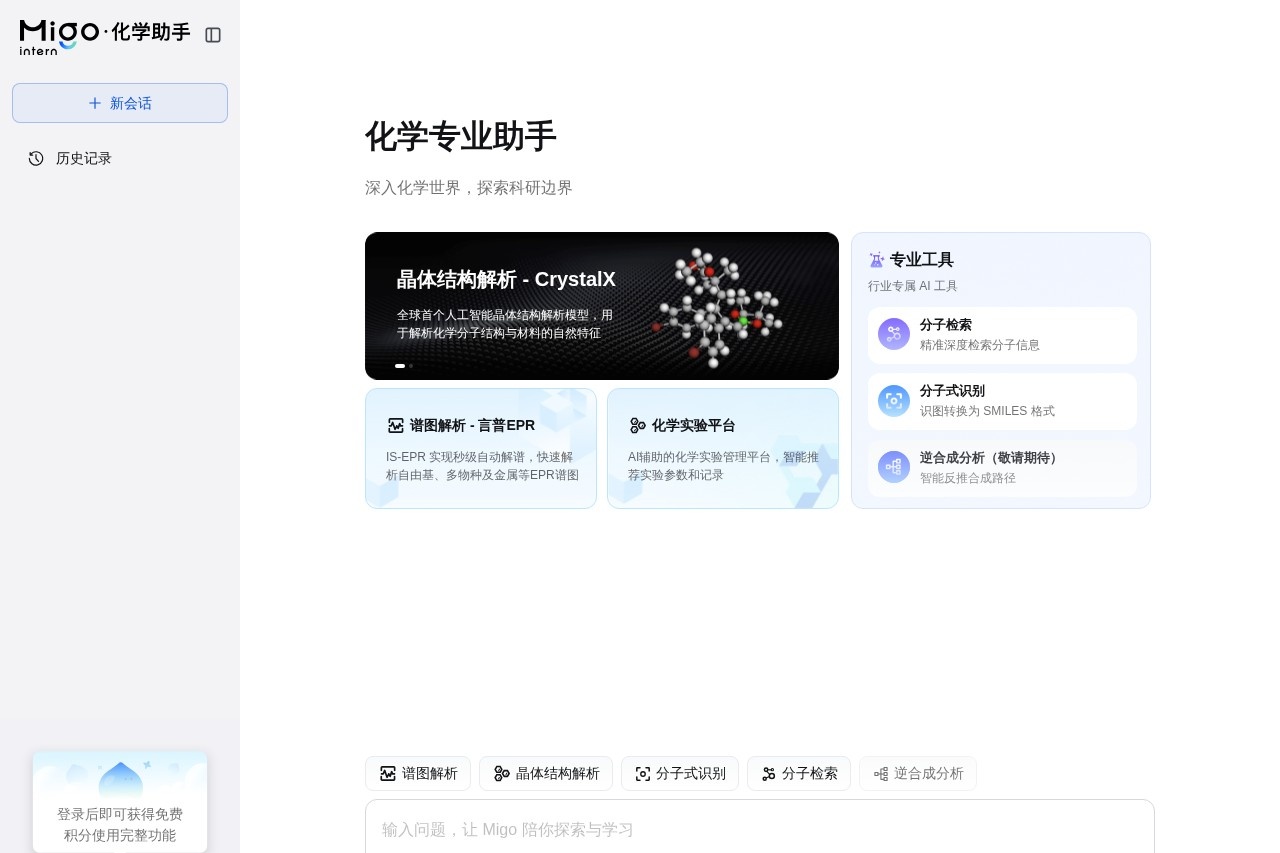Select 谱图解析 chip above the input box
Viewport: 1280px width, 853px height.
pos(418,773)
